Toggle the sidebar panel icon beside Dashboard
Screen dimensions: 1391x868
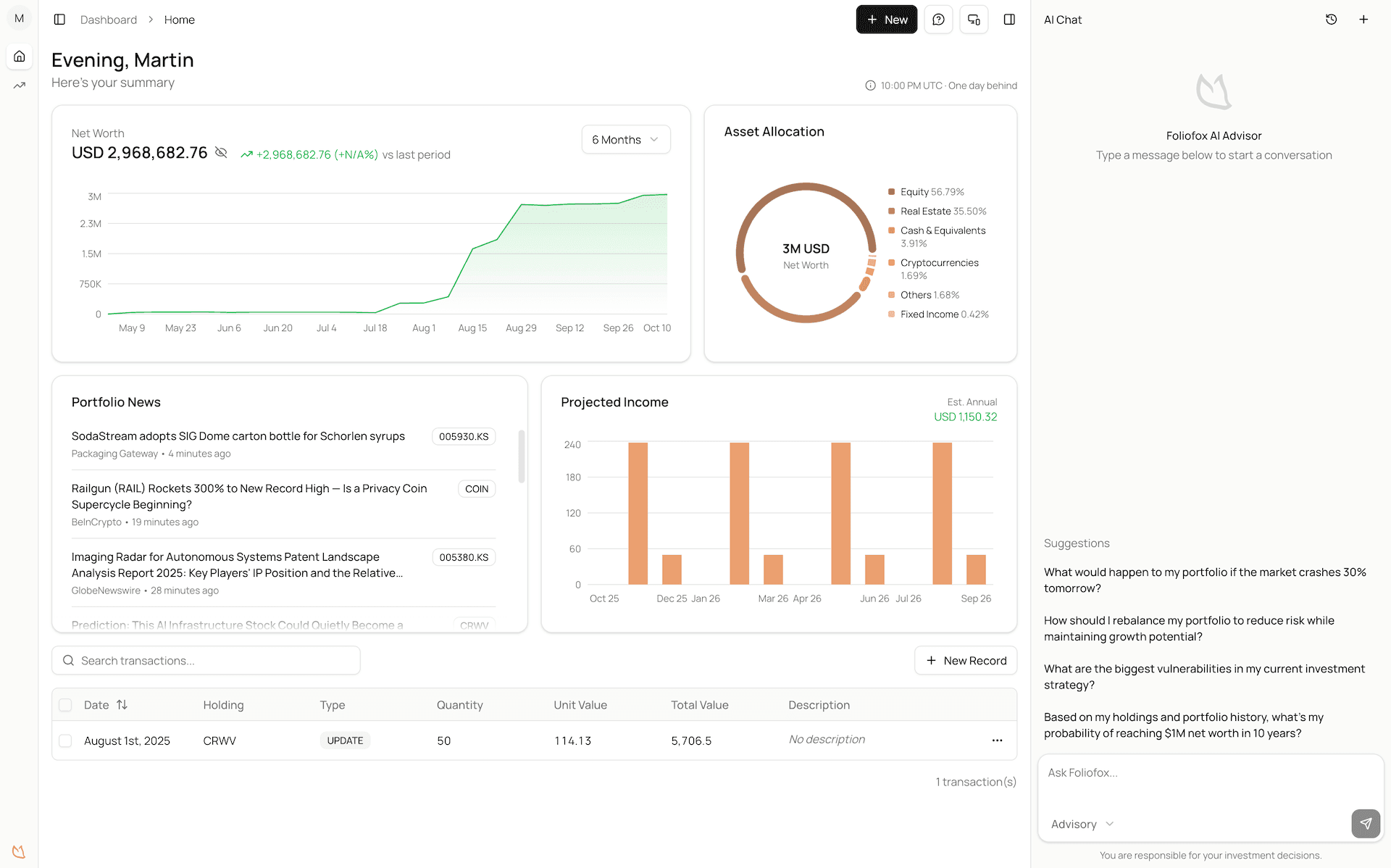coord(59,20)
